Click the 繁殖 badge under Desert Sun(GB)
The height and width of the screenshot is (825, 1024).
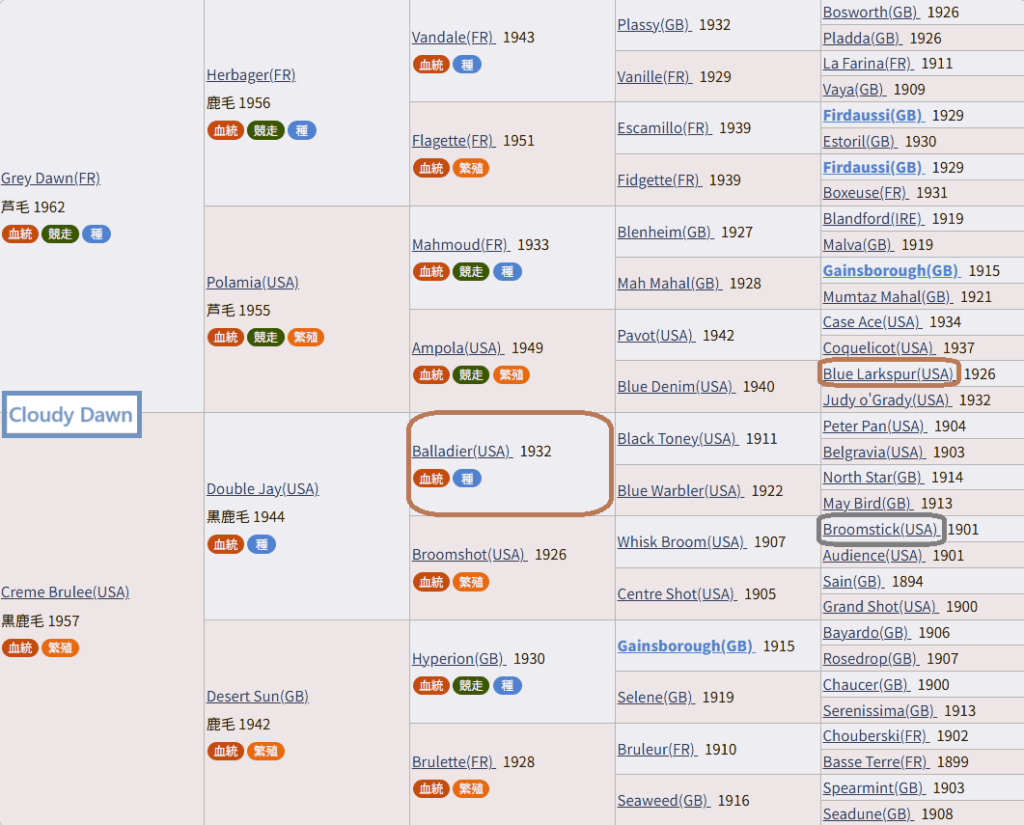tap(266, 751)
